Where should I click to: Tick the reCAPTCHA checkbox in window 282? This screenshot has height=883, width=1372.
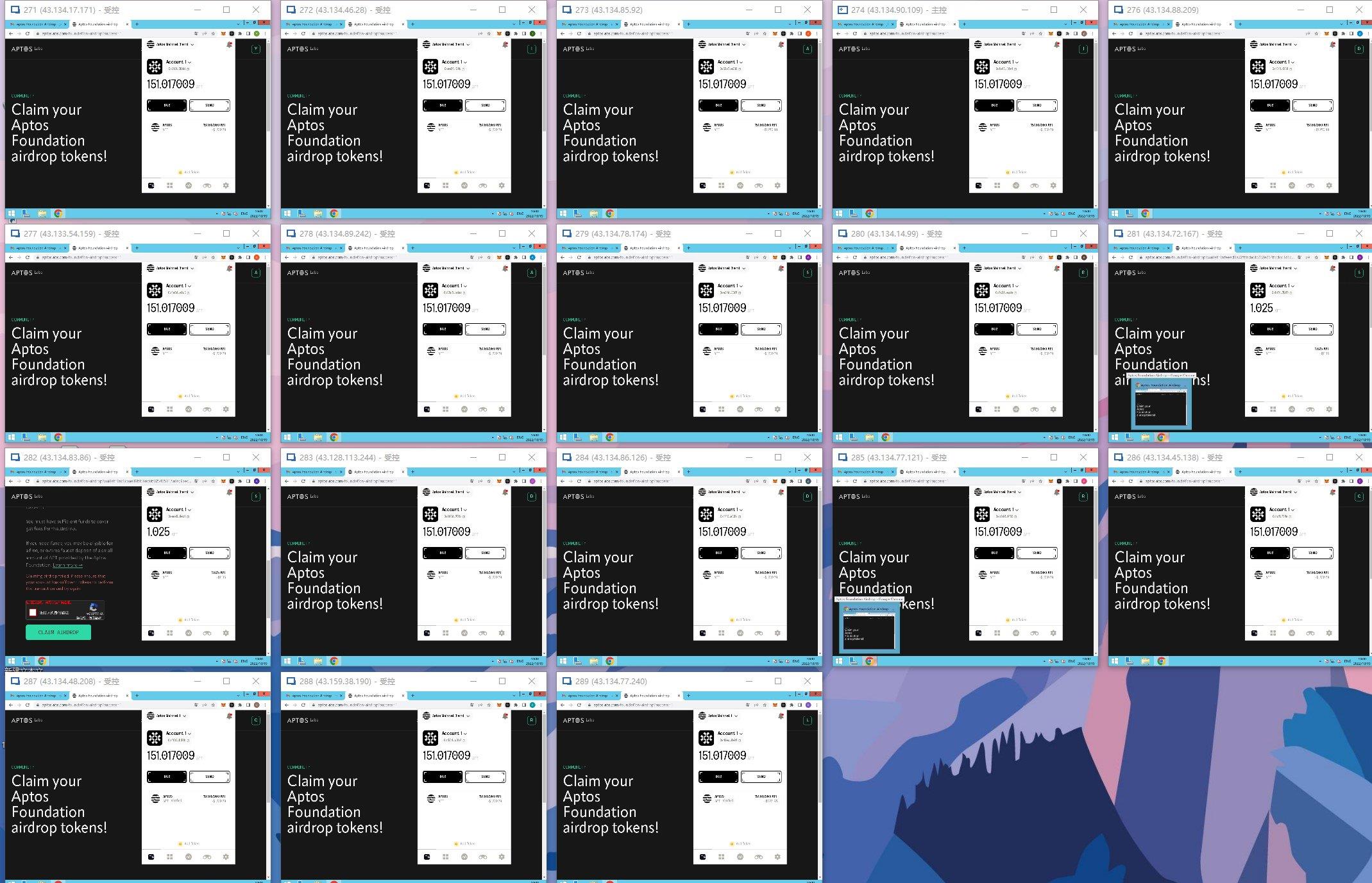pos(33,612)
